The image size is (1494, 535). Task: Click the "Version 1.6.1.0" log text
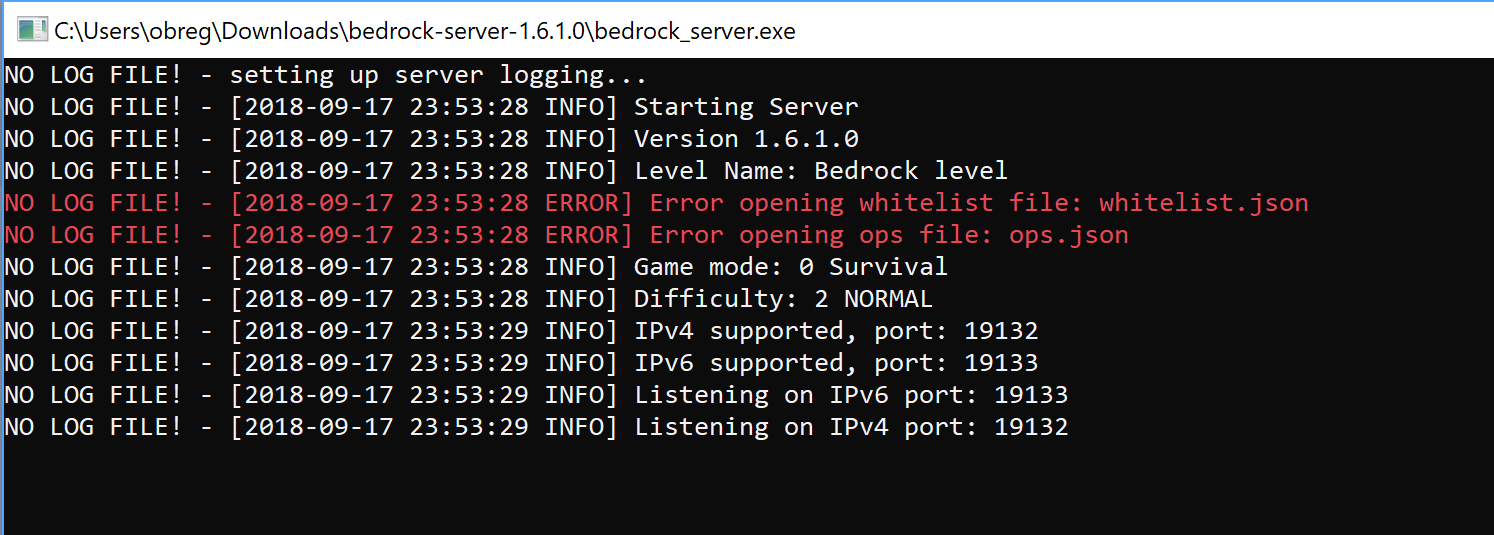(x=746, y=139)
